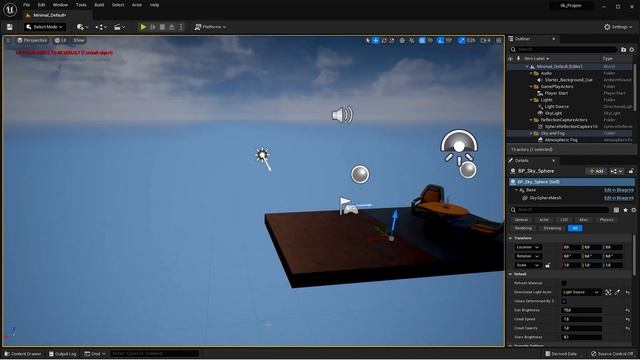Toggle the Details favorites star filter
This screenshot has width=640, height=360.
click(x=625, y=210)
